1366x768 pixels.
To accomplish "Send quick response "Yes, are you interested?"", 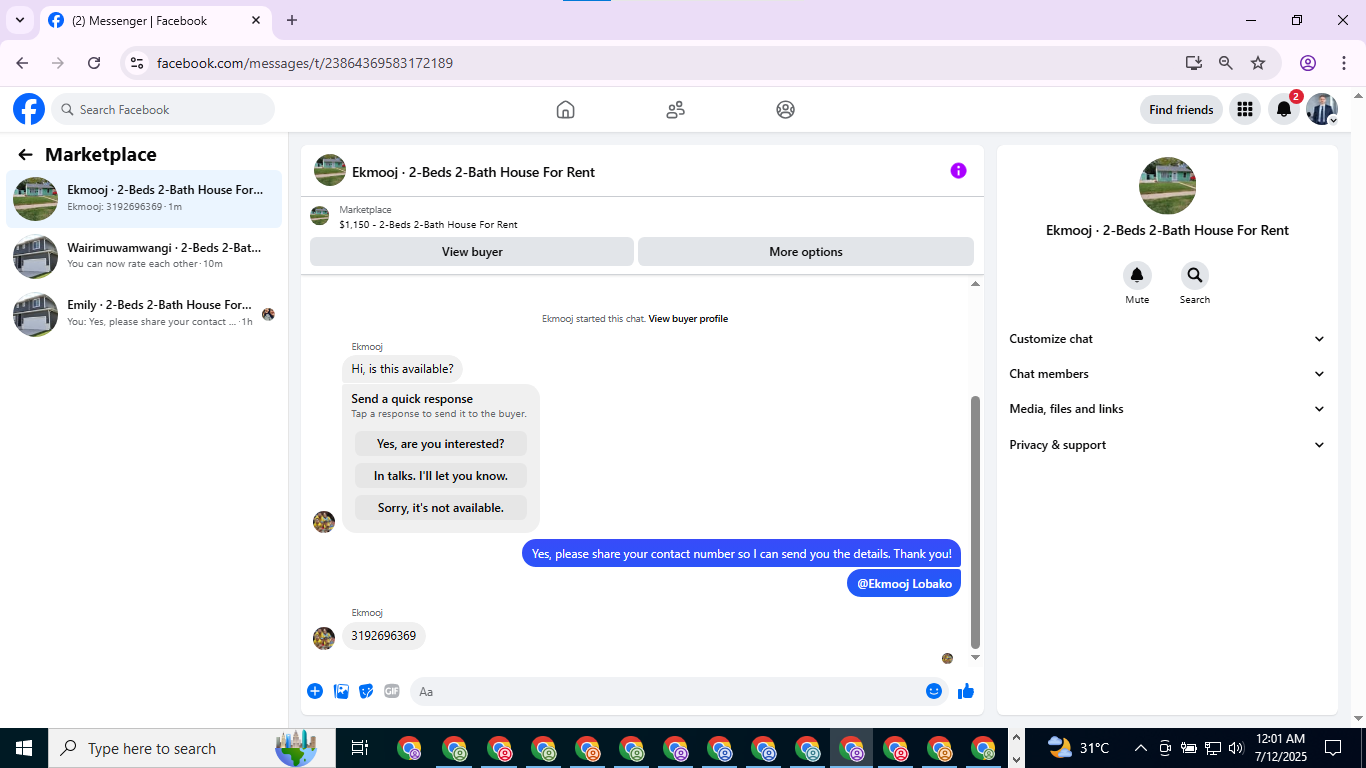I will tap(441, 444).
